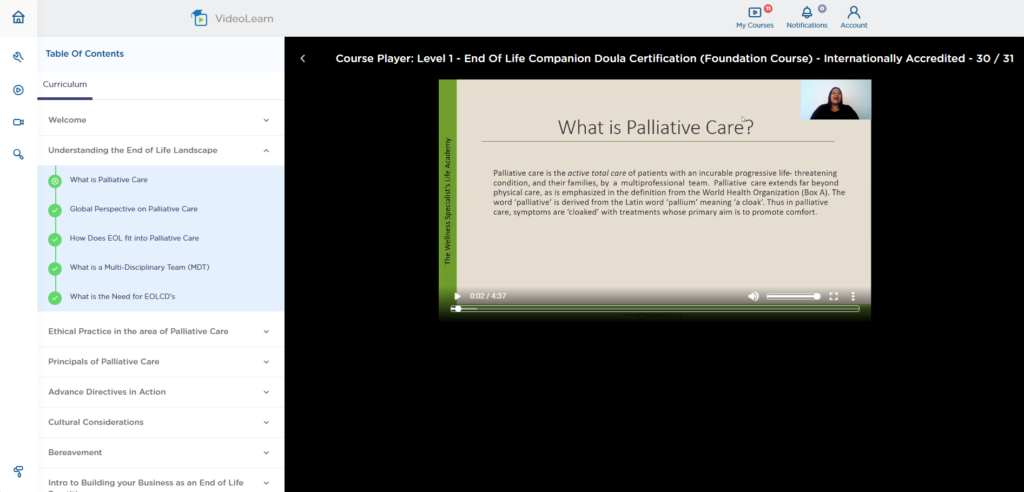The image size is (1024, 492).
Task: Open the video camera sidebar icon
Action: [18, 122]
